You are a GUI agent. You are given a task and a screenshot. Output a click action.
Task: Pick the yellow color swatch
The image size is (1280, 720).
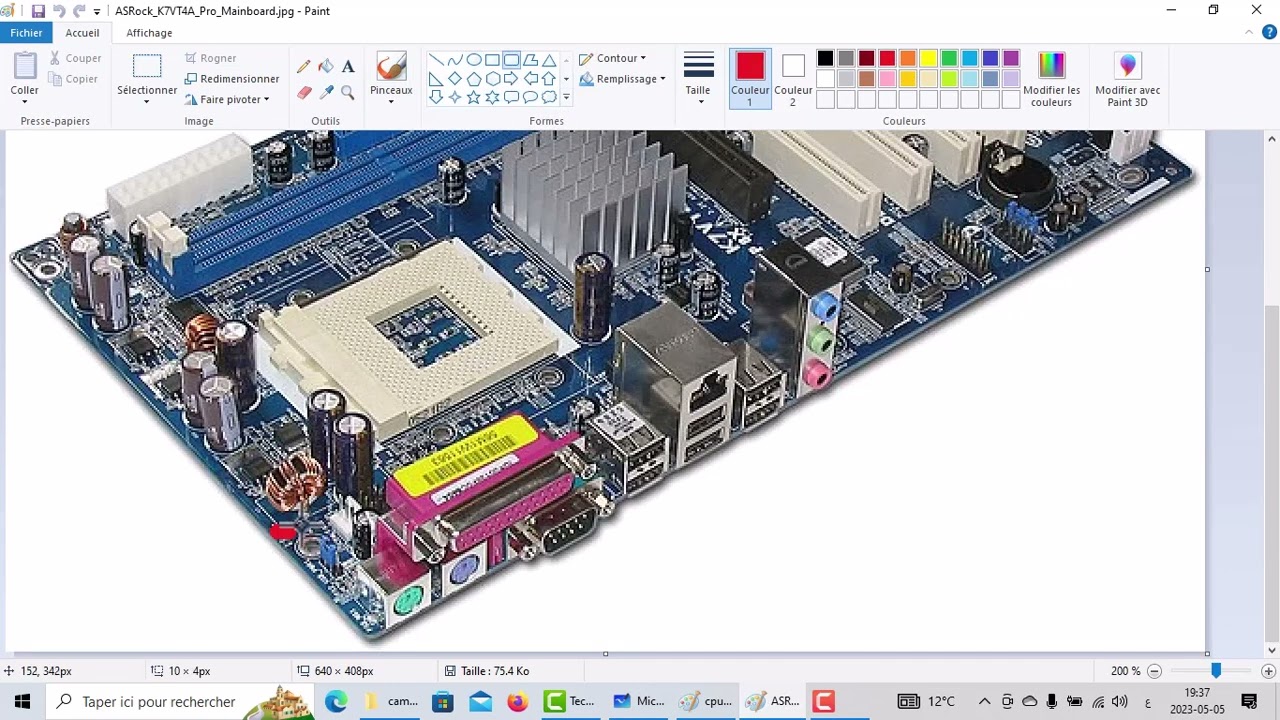pyautogui.click(x=928, y=59)
